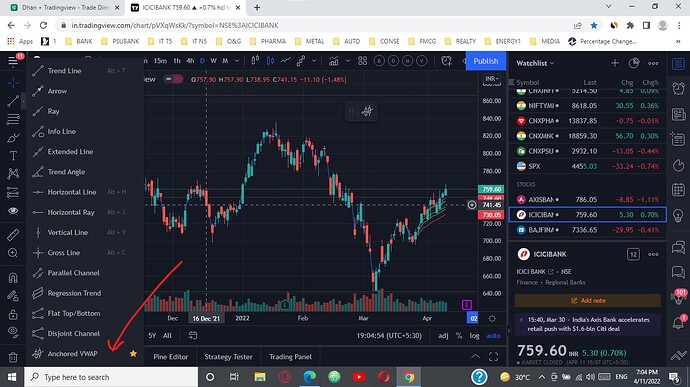Activate the Magnet mode icon
This screenshot has width=690, height=387.
coord(13,278)
